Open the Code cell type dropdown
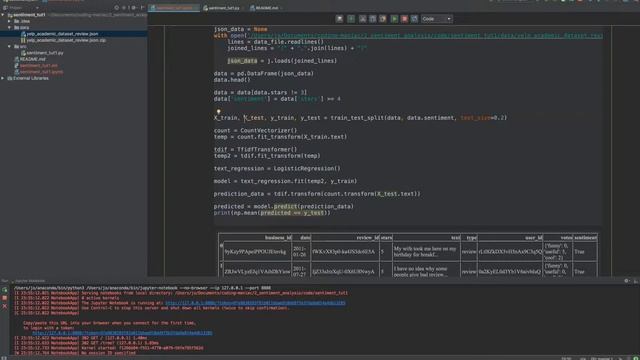Viewport: 640px width, 360px height. pos(437,19)
